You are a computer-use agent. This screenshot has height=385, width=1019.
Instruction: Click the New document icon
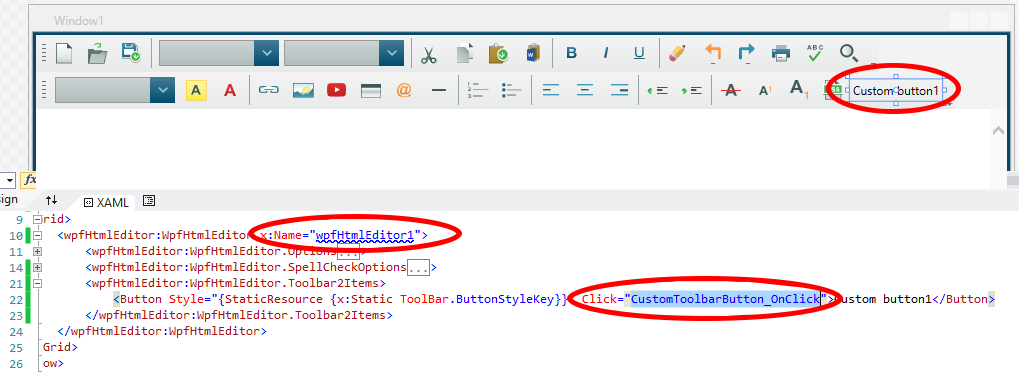pos(64,53)
